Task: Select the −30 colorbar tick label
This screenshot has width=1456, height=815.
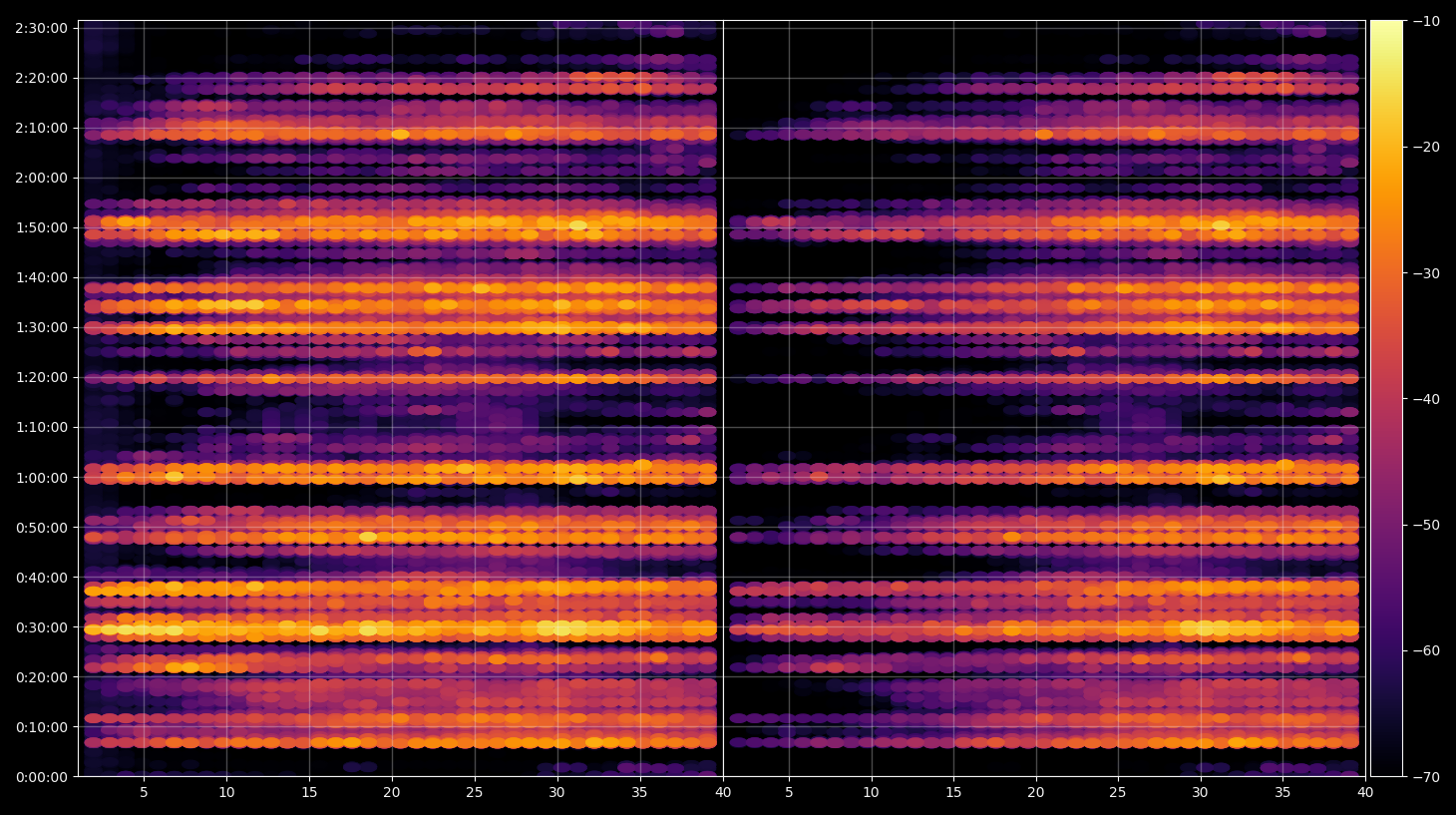Action: click(1426, 273)
